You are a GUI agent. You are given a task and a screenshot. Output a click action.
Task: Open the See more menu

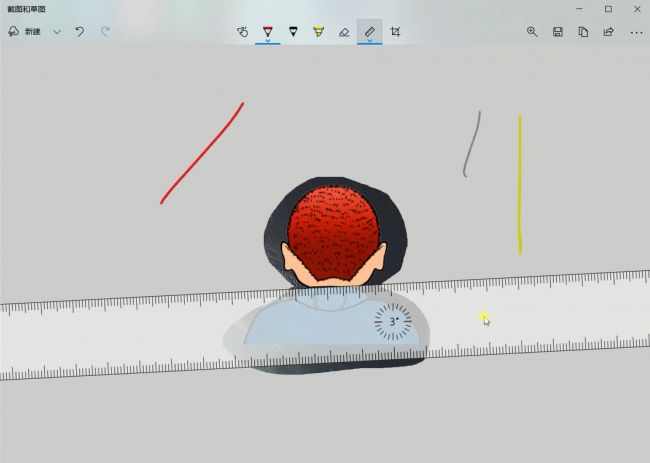(x=636, y=32)
